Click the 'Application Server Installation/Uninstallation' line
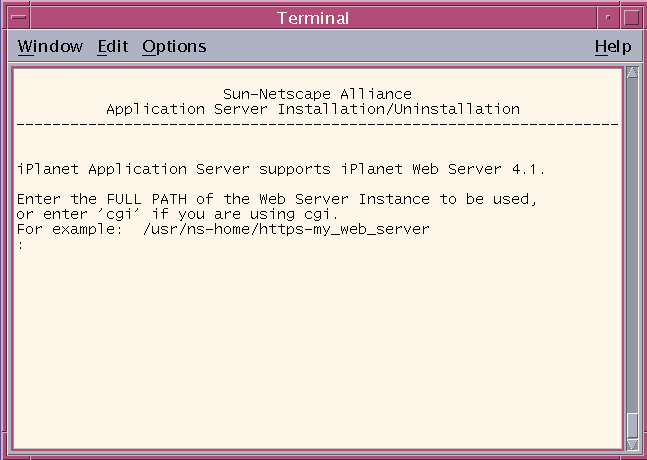Image resolution: width=647 pixels, height=460 pixels. 313,109
